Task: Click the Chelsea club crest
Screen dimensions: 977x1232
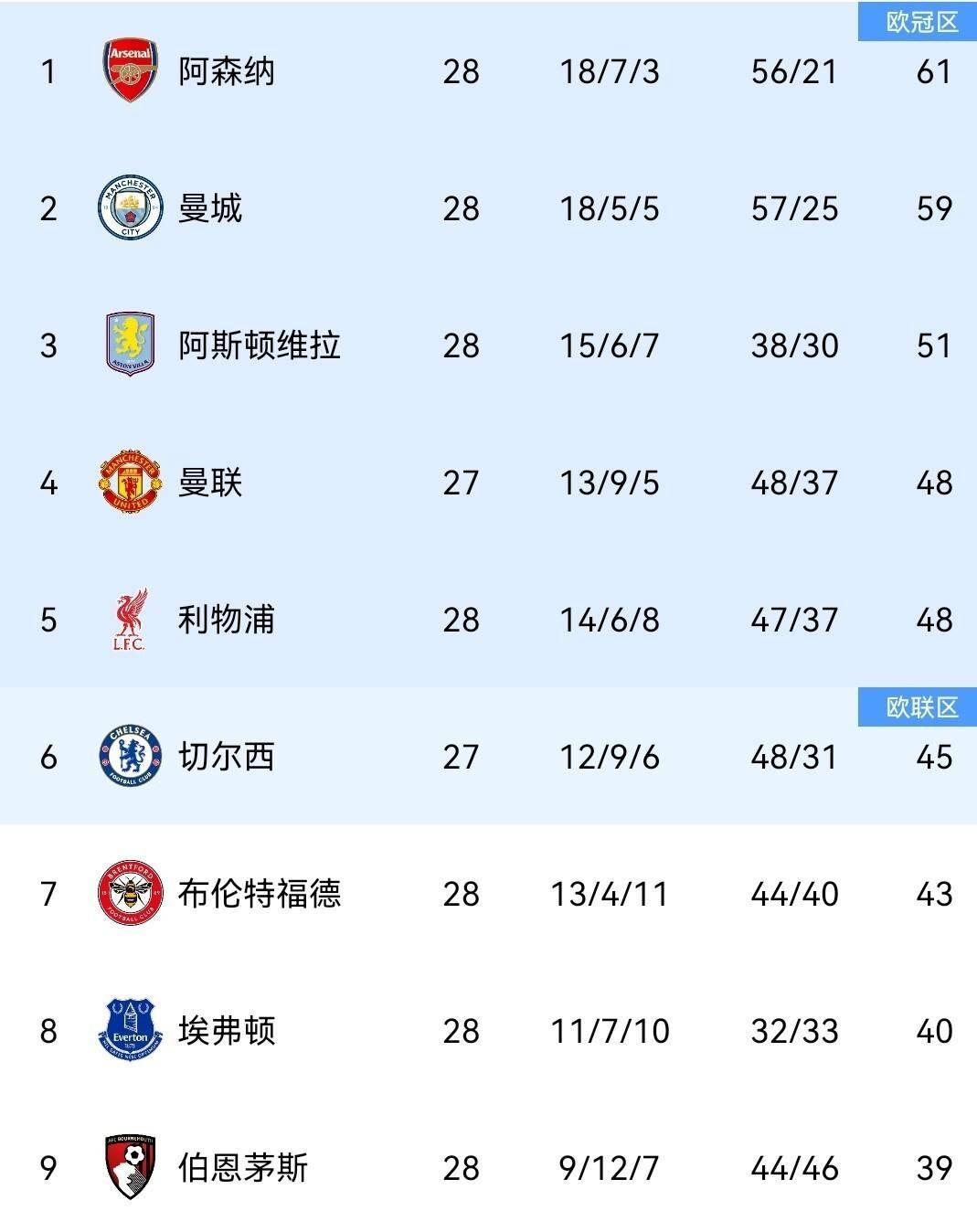Action: [x=131, y=756]
